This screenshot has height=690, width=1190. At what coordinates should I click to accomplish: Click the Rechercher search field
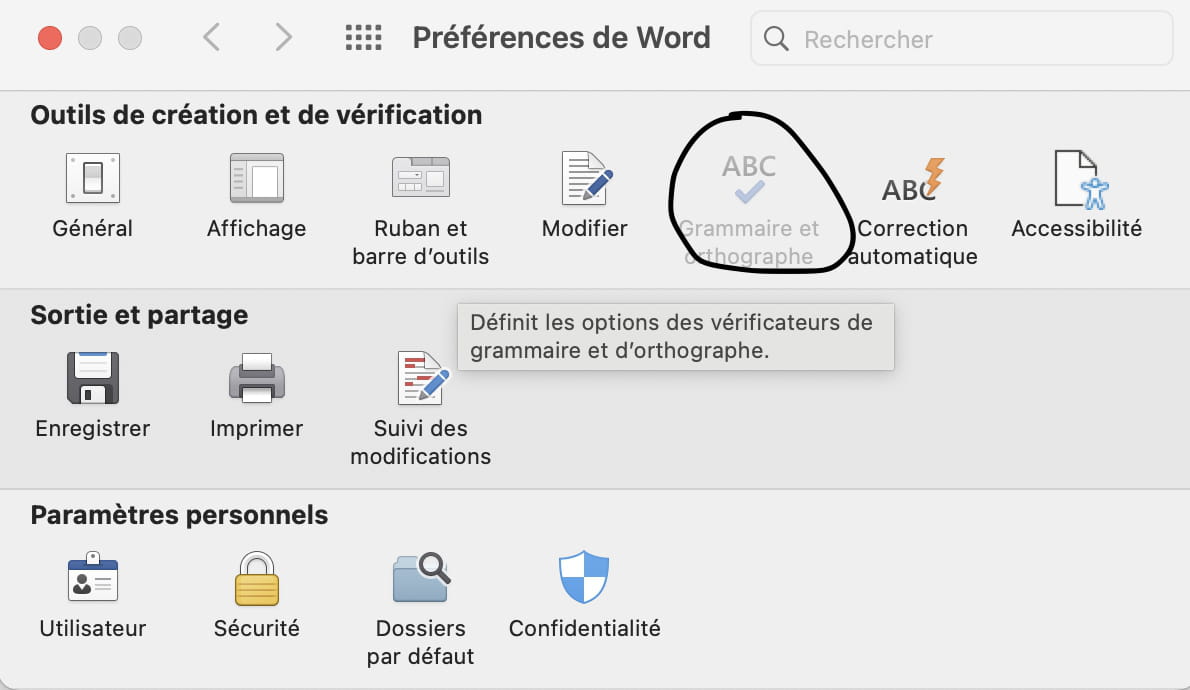(x=962, y=38)
